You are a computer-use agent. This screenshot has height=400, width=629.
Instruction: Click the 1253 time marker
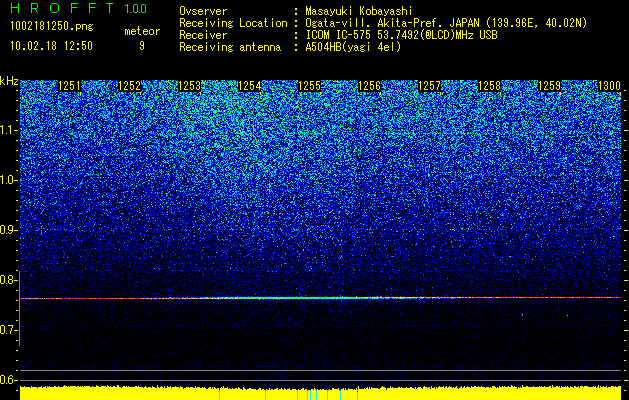tap(189, 86)
